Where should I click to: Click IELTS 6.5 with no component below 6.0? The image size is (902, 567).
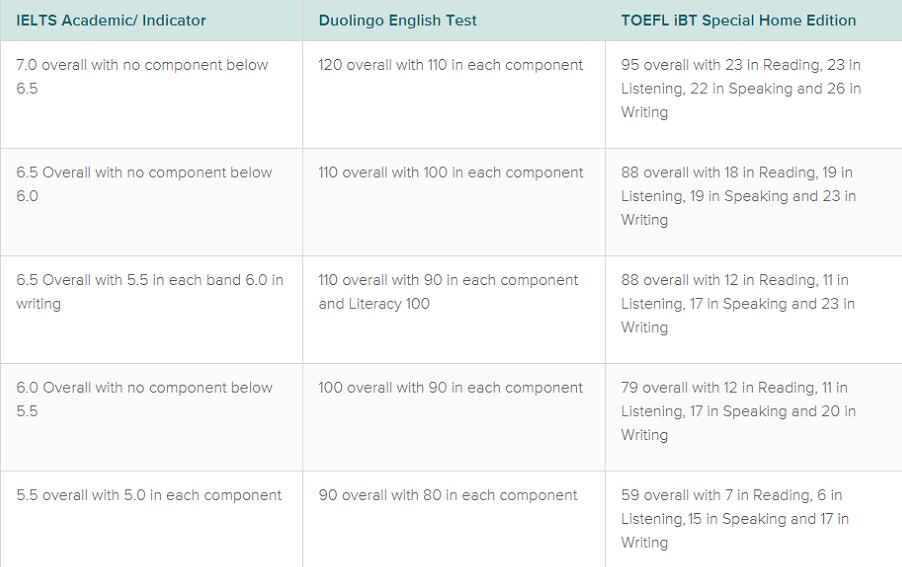pos(144,184)
